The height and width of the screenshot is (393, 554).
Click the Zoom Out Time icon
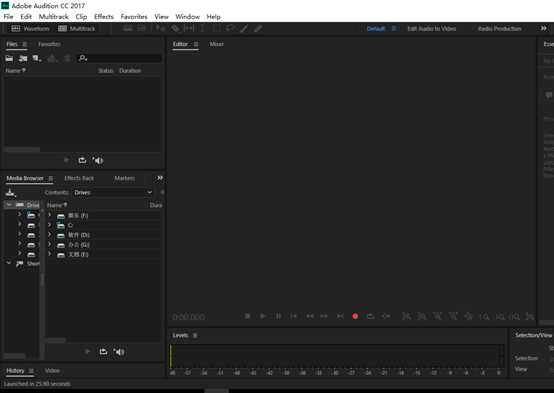tap(453, 316)
